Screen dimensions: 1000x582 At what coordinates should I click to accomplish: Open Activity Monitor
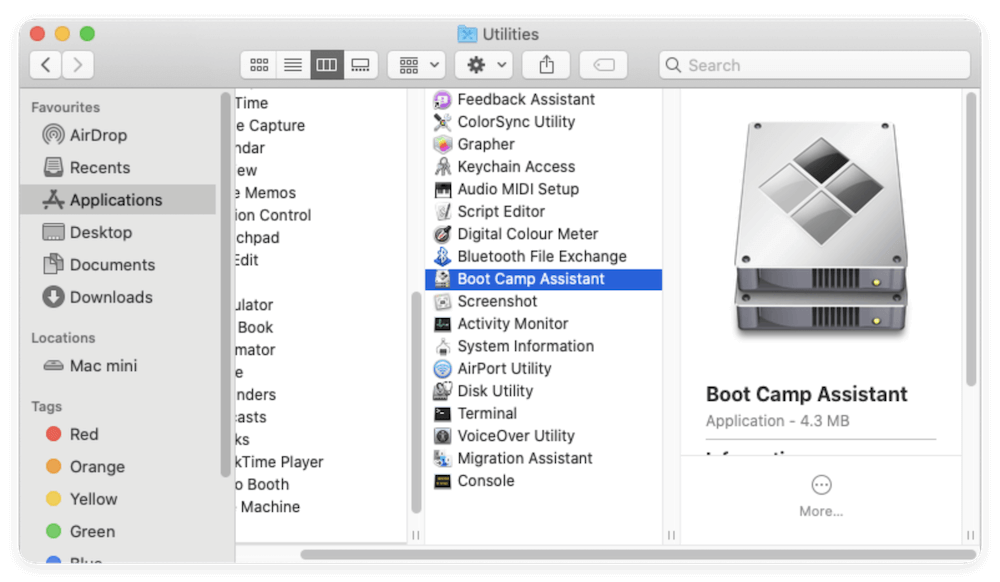pyautogui.click(x=515, y=323)
